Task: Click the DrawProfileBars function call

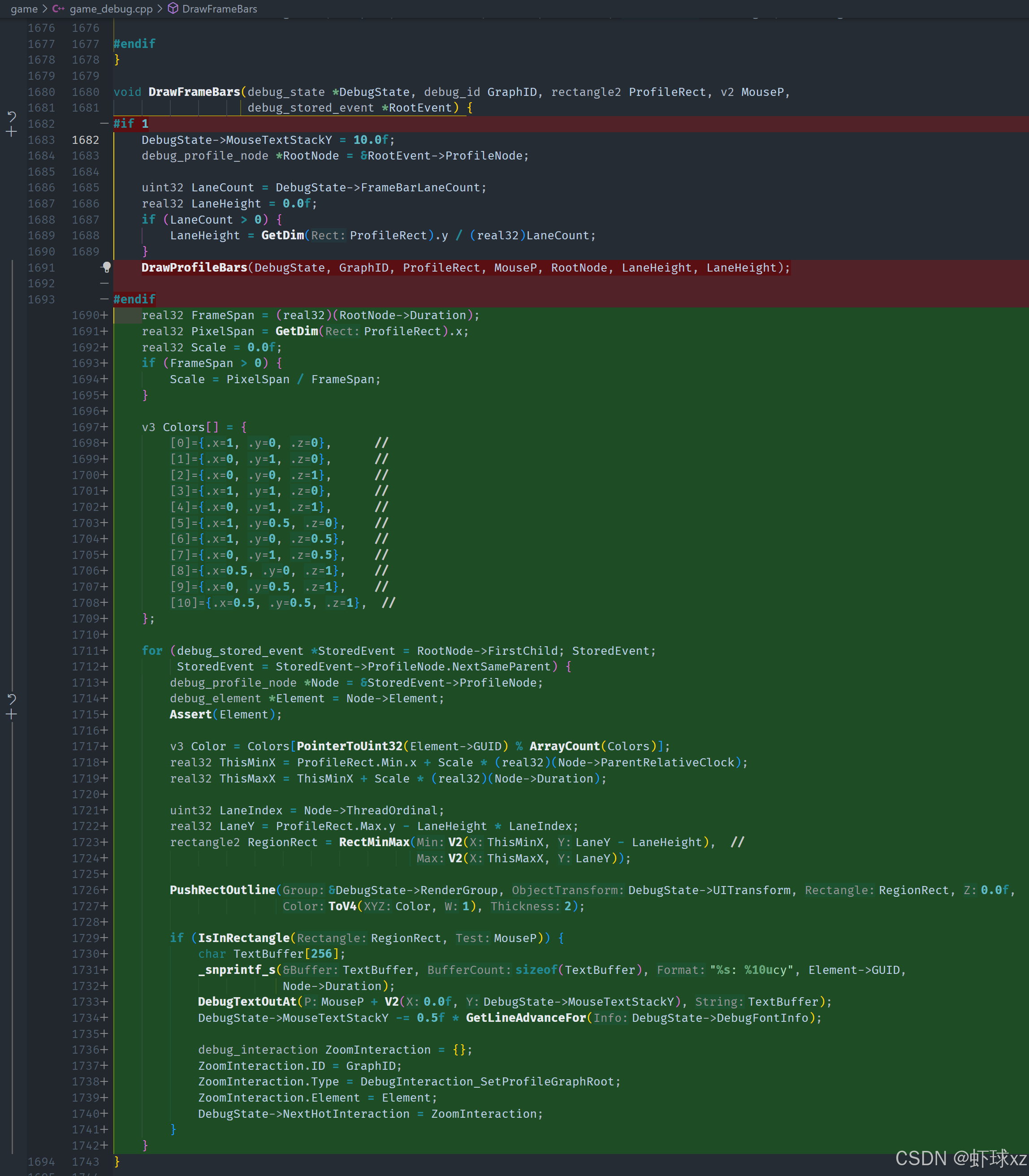Action: (x=194, y=268)
